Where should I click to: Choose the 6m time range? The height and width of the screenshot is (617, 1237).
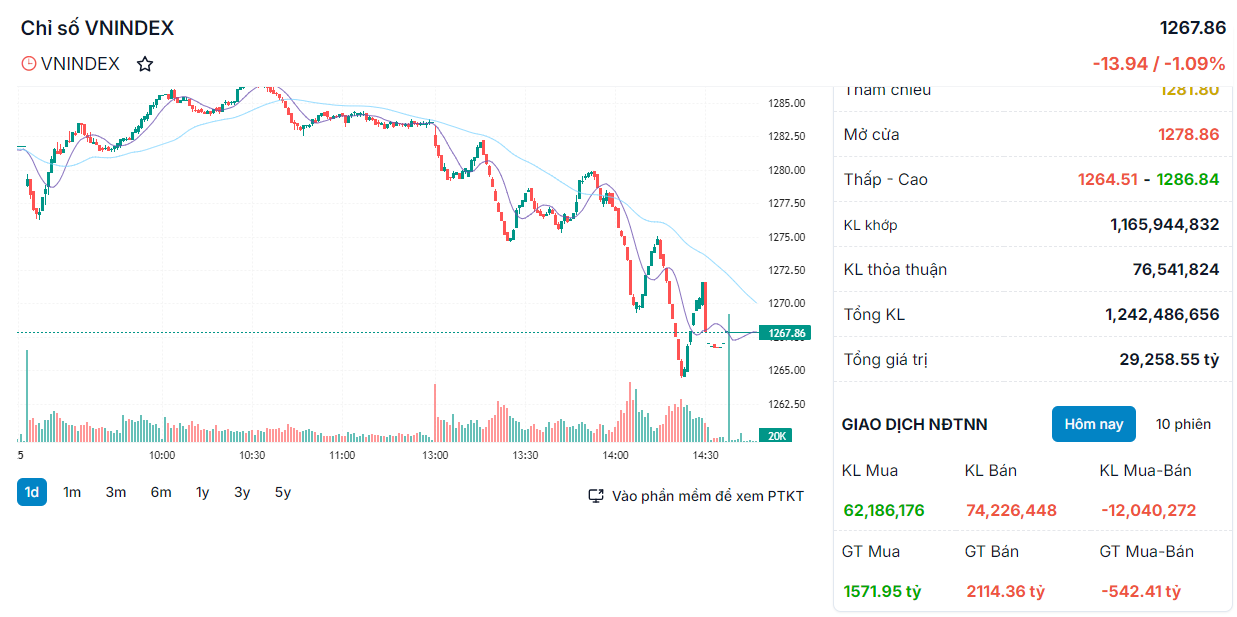click(161, 492)
